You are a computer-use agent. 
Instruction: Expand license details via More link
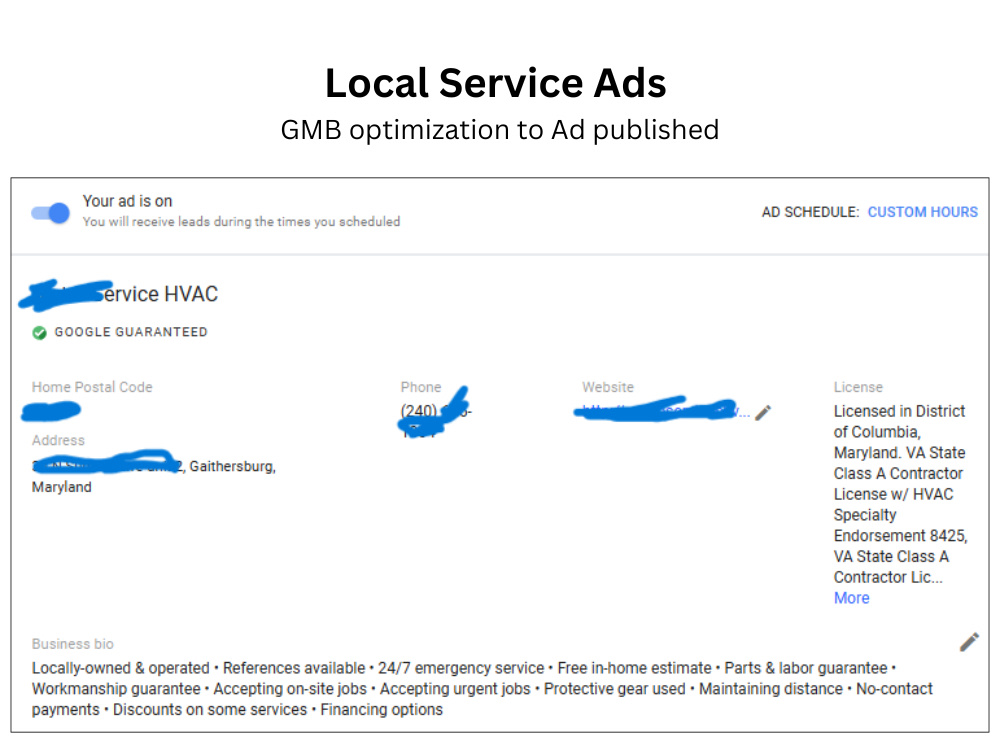851,598
